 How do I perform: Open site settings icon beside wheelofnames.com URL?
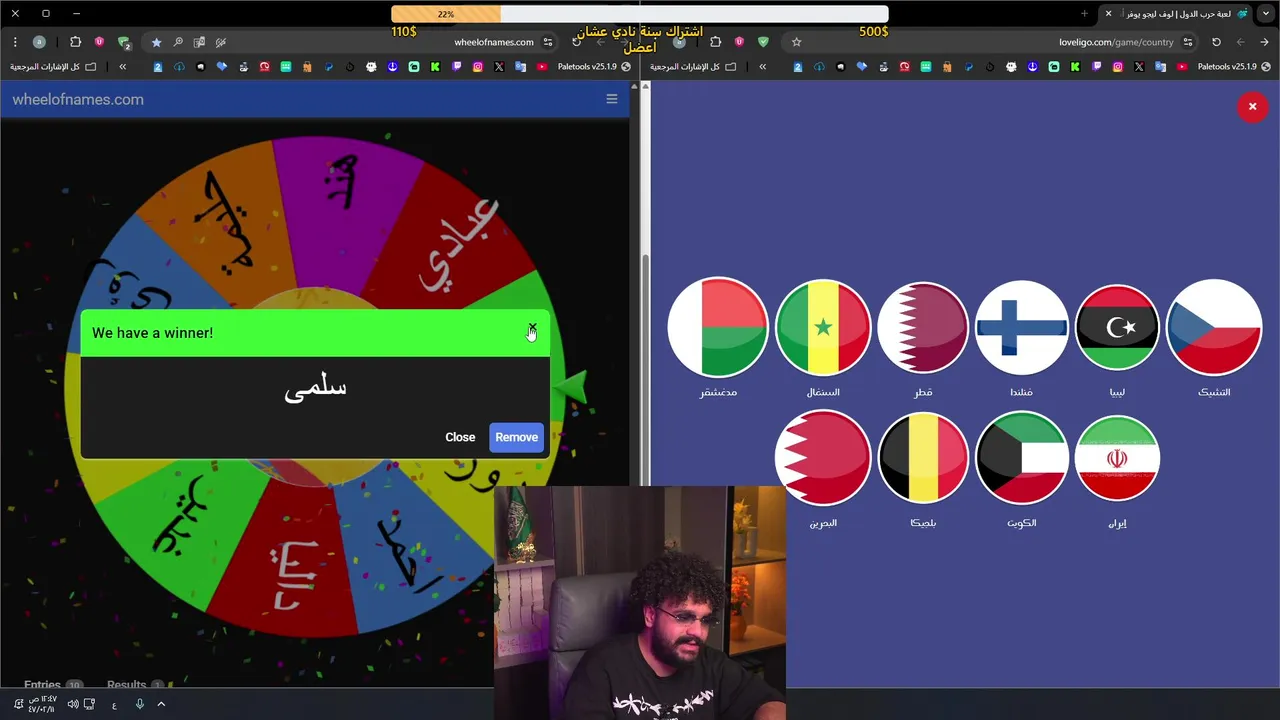pyautogui.click(x=548, y=42)
